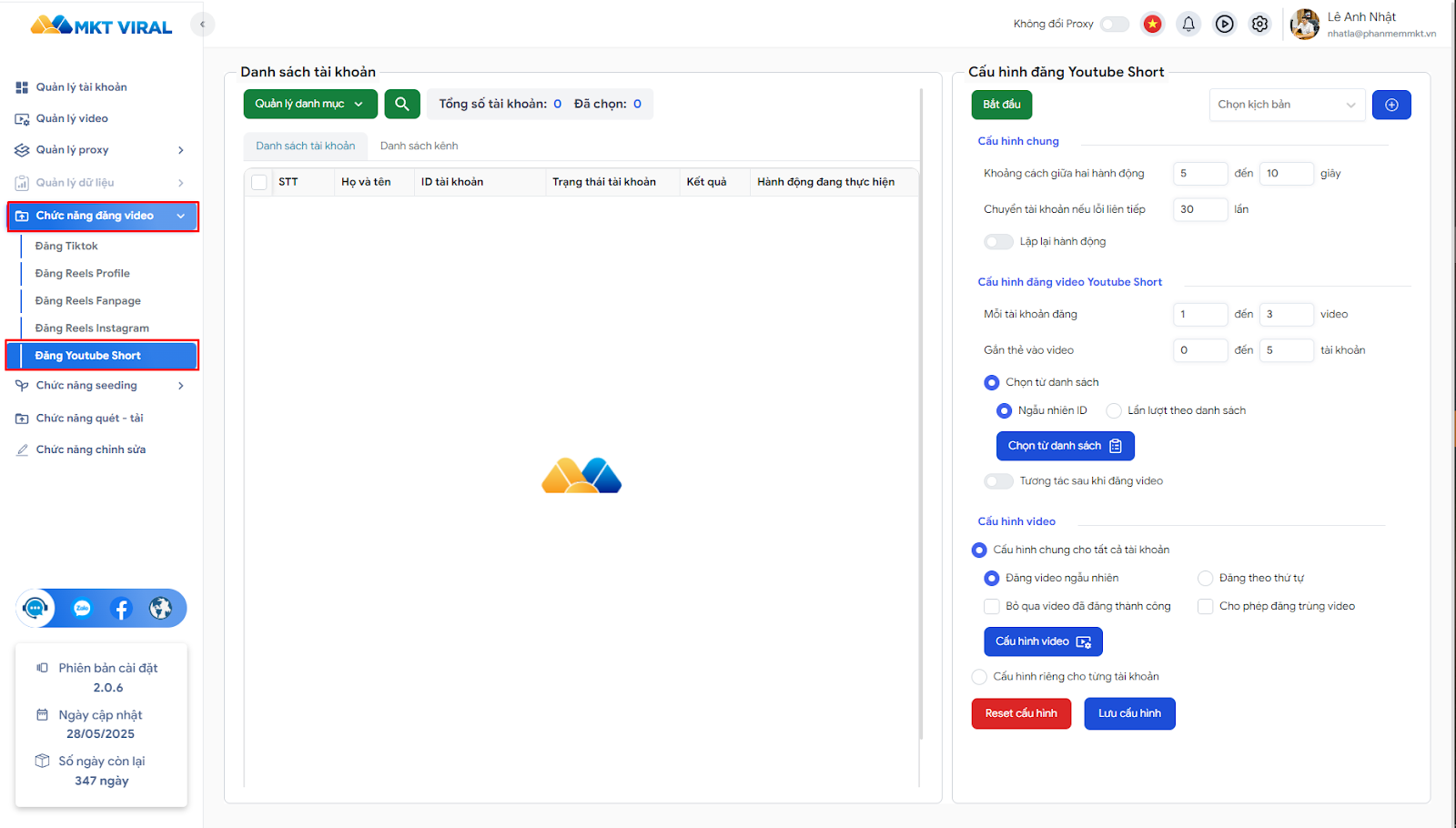Image resolution: width=1456 pixels, height=828 pixels.
Task: Open the notification bell
Action: click(x=1188, y=25)
